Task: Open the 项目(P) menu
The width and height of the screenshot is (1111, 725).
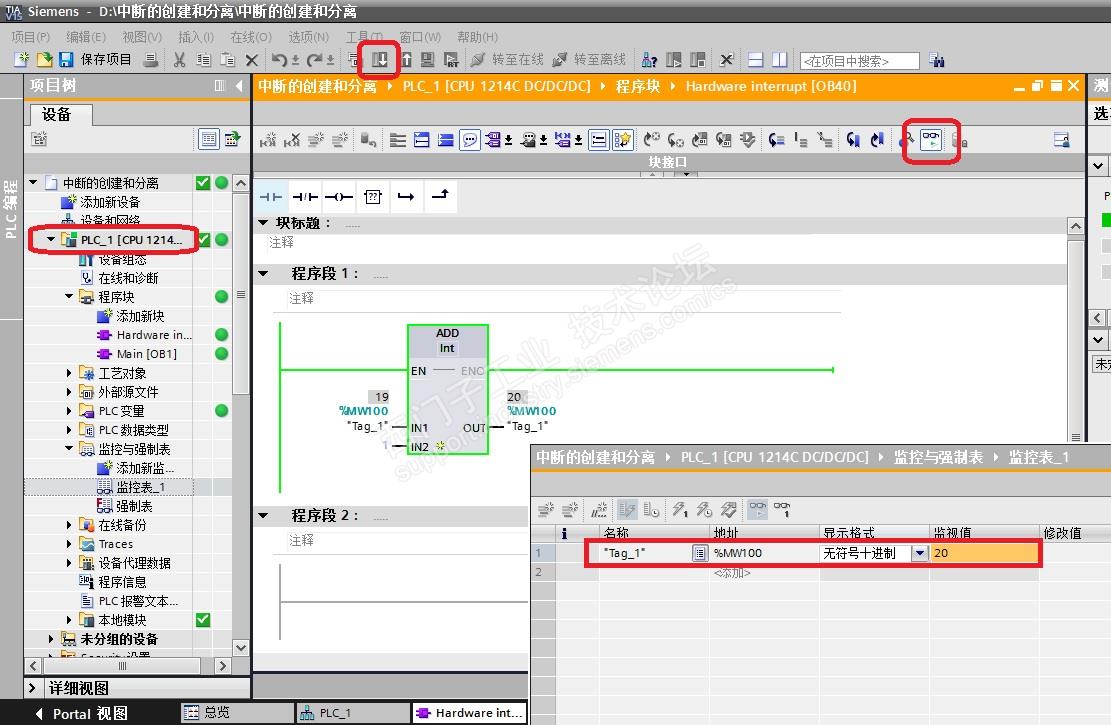Action: coord(31,37)
